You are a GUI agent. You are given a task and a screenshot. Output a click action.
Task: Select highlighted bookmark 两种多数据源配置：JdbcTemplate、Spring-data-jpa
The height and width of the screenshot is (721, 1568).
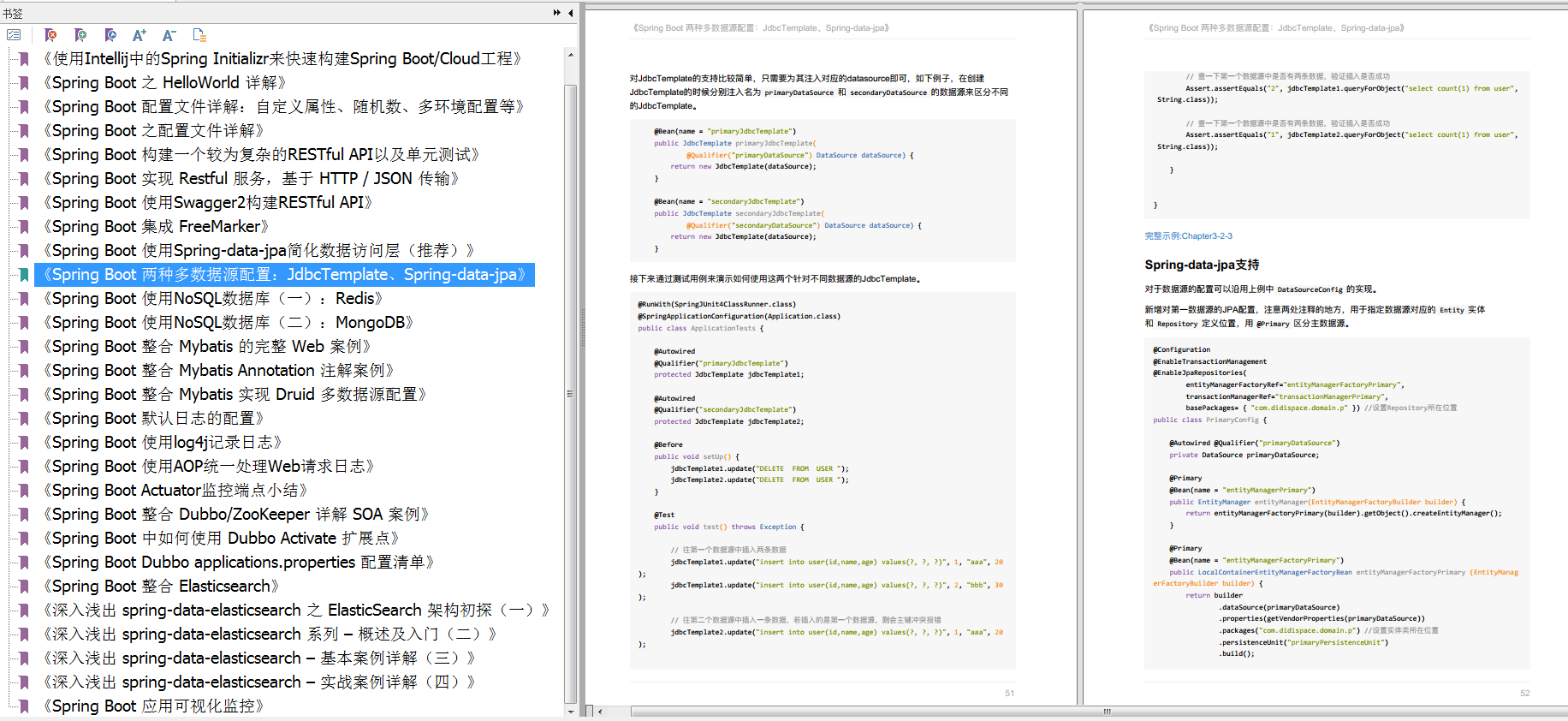[x=284, y=275]
